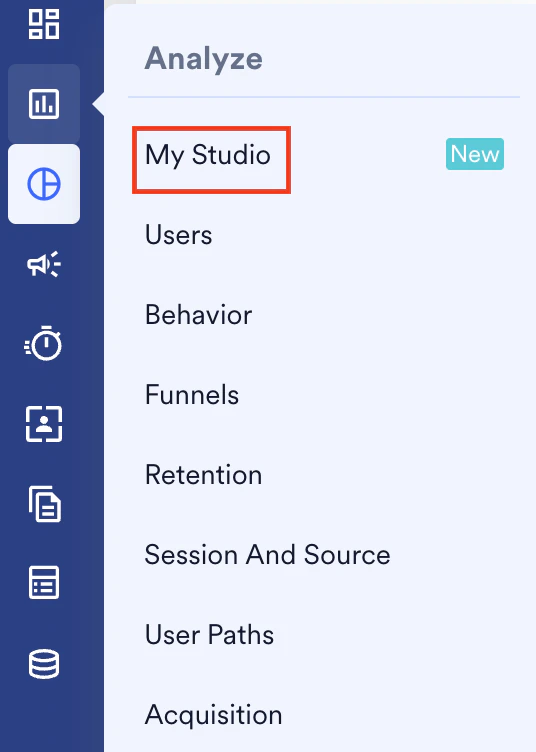Click the stacked documents icon
Image resolution: width=536 pixels, height=752 pixels.
[45, 504]
